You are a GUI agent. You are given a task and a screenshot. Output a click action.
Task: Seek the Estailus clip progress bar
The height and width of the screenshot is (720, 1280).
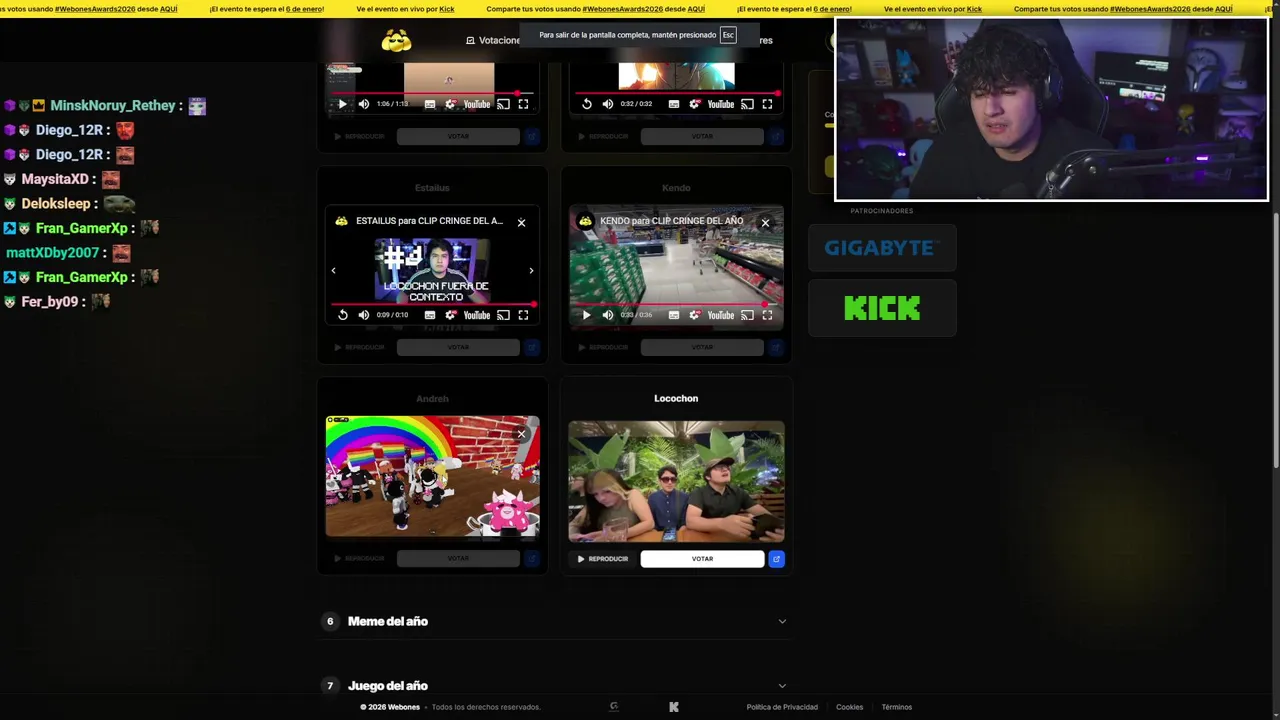(433, 304)
